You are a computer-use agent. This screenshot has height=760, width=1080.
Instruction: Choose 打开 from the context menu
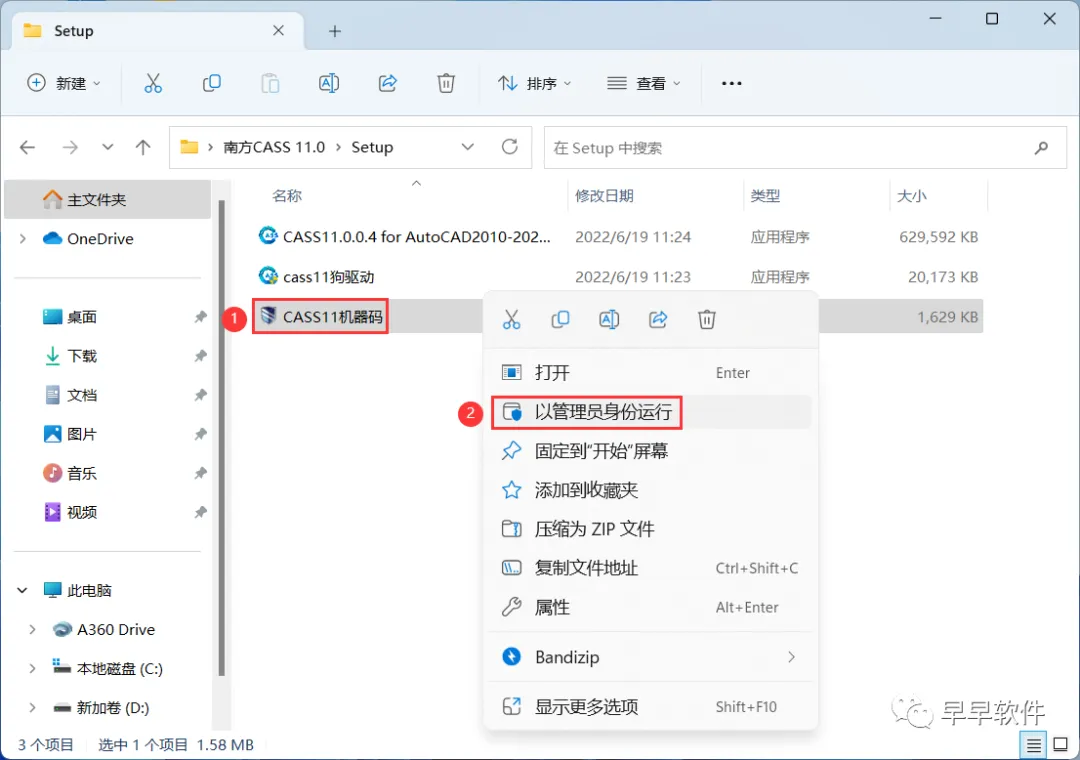[651, 373]
